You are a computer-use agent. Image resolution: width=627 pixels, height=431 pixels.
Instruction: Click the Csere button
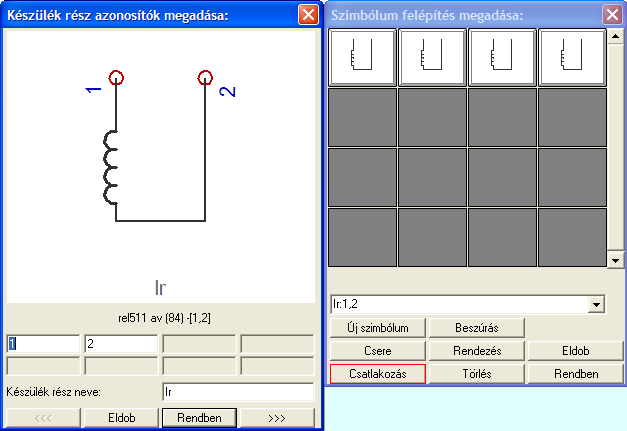377,351
